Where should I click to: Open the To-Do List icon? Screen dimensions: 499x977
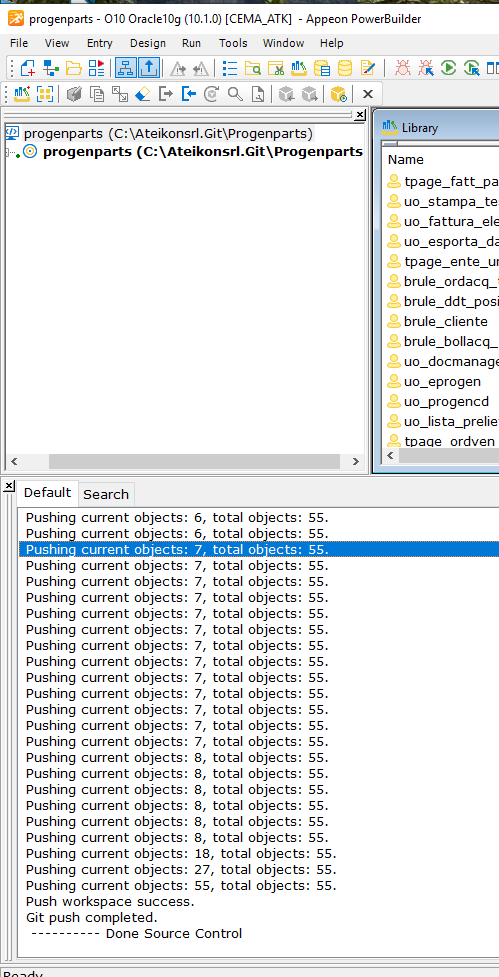[x=230, y=67]
